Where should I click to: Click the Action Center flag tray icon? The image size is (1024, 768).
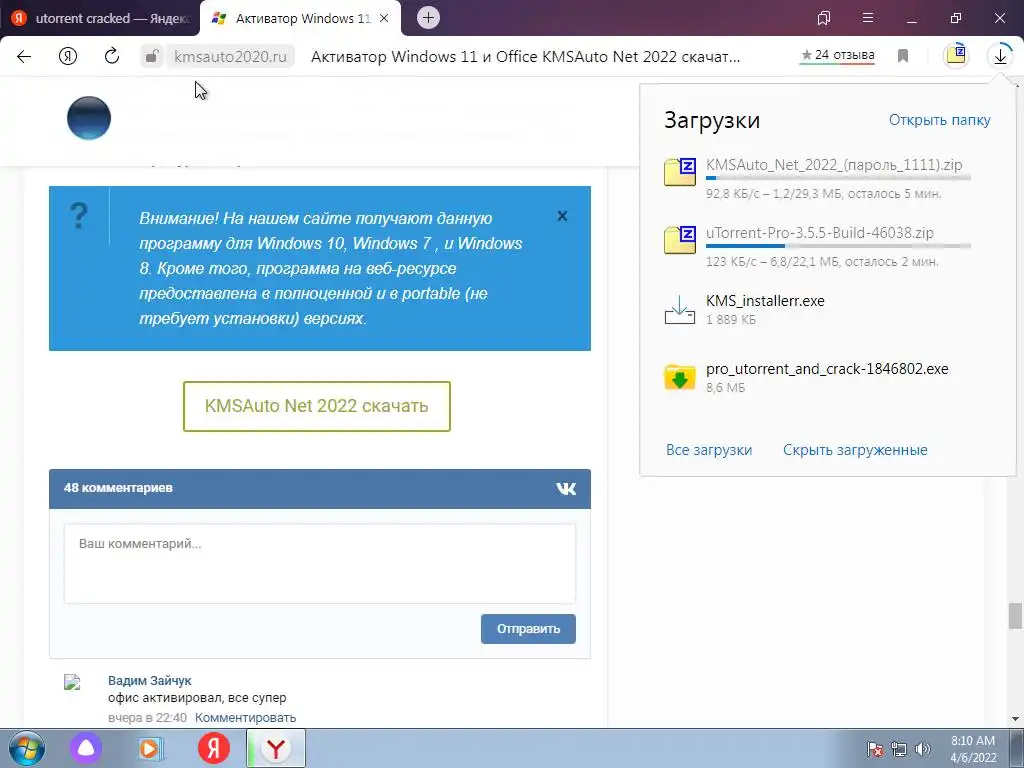pos(875,749)
